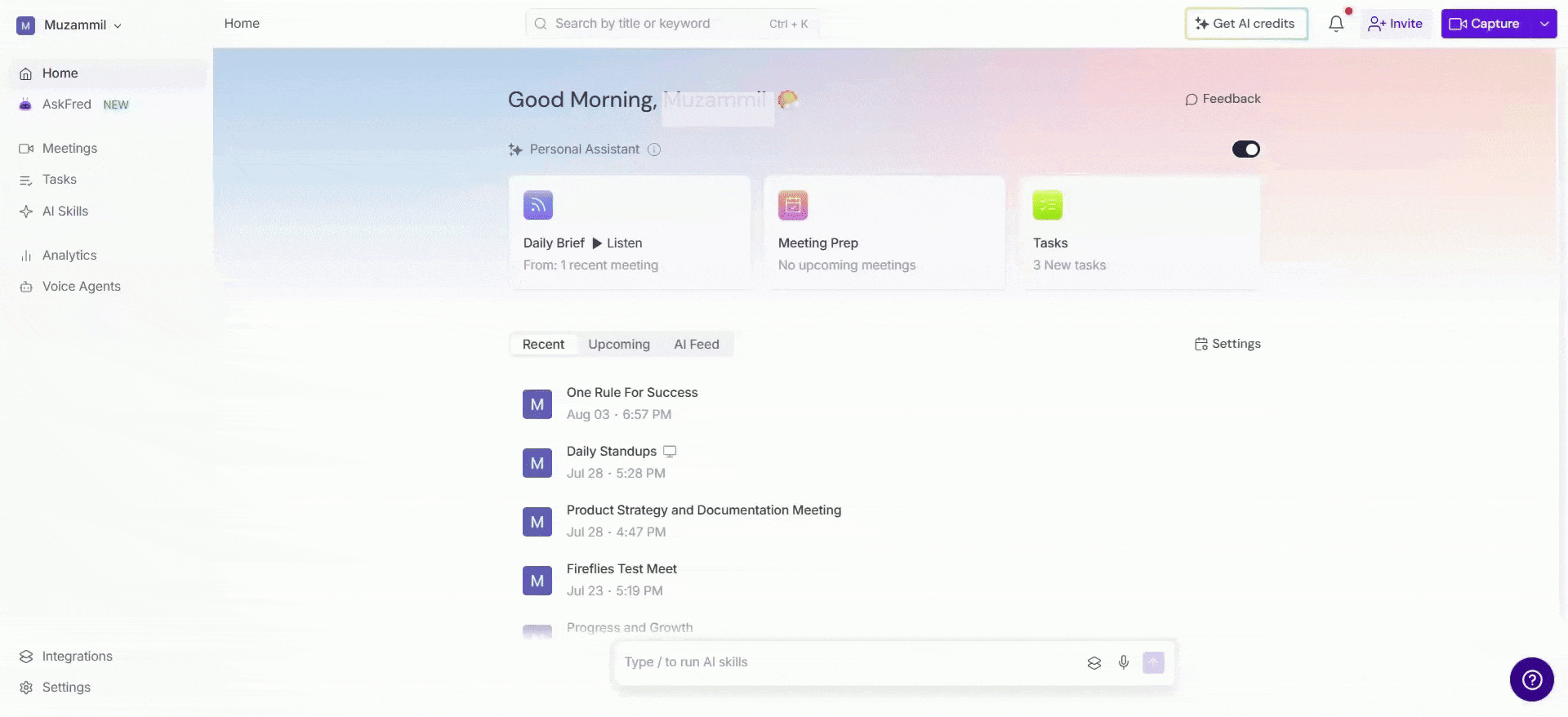
Task: Click the Get AI credits button
Action: (1246, 24)
